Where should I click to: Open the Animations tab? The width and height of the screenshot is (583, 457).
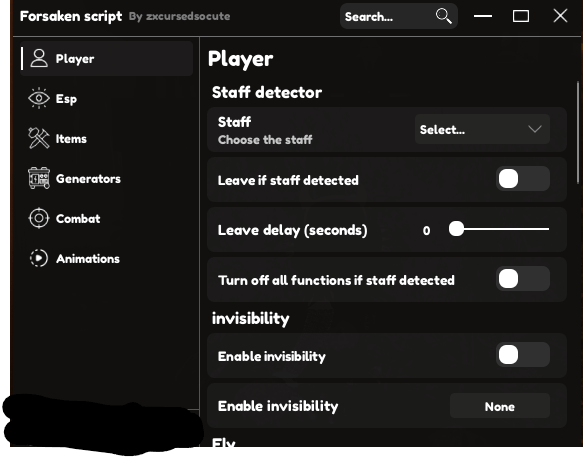[107, 258]
